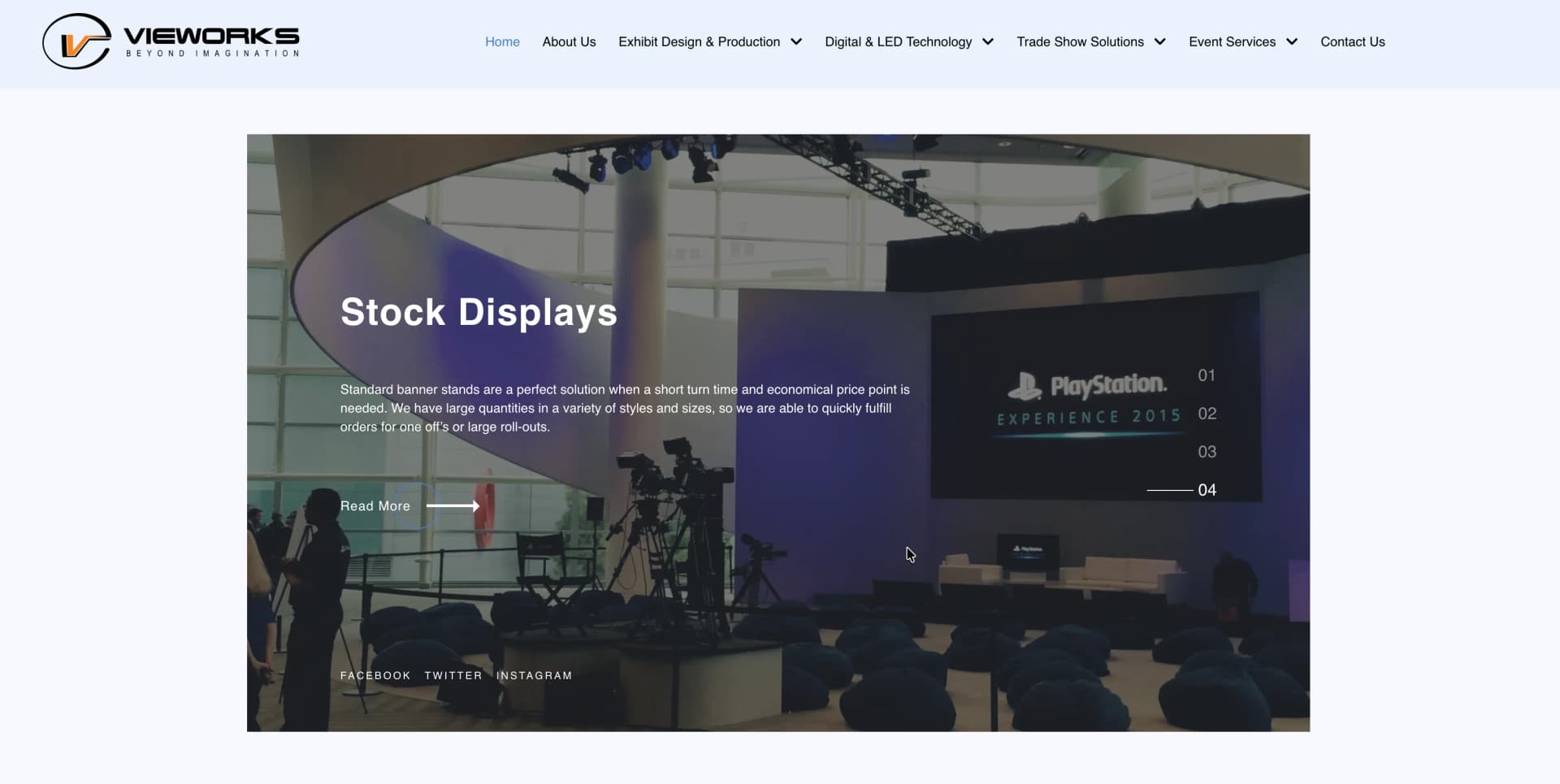
Task: Select the active slide 04 indicator
Action: point(1207,490)
